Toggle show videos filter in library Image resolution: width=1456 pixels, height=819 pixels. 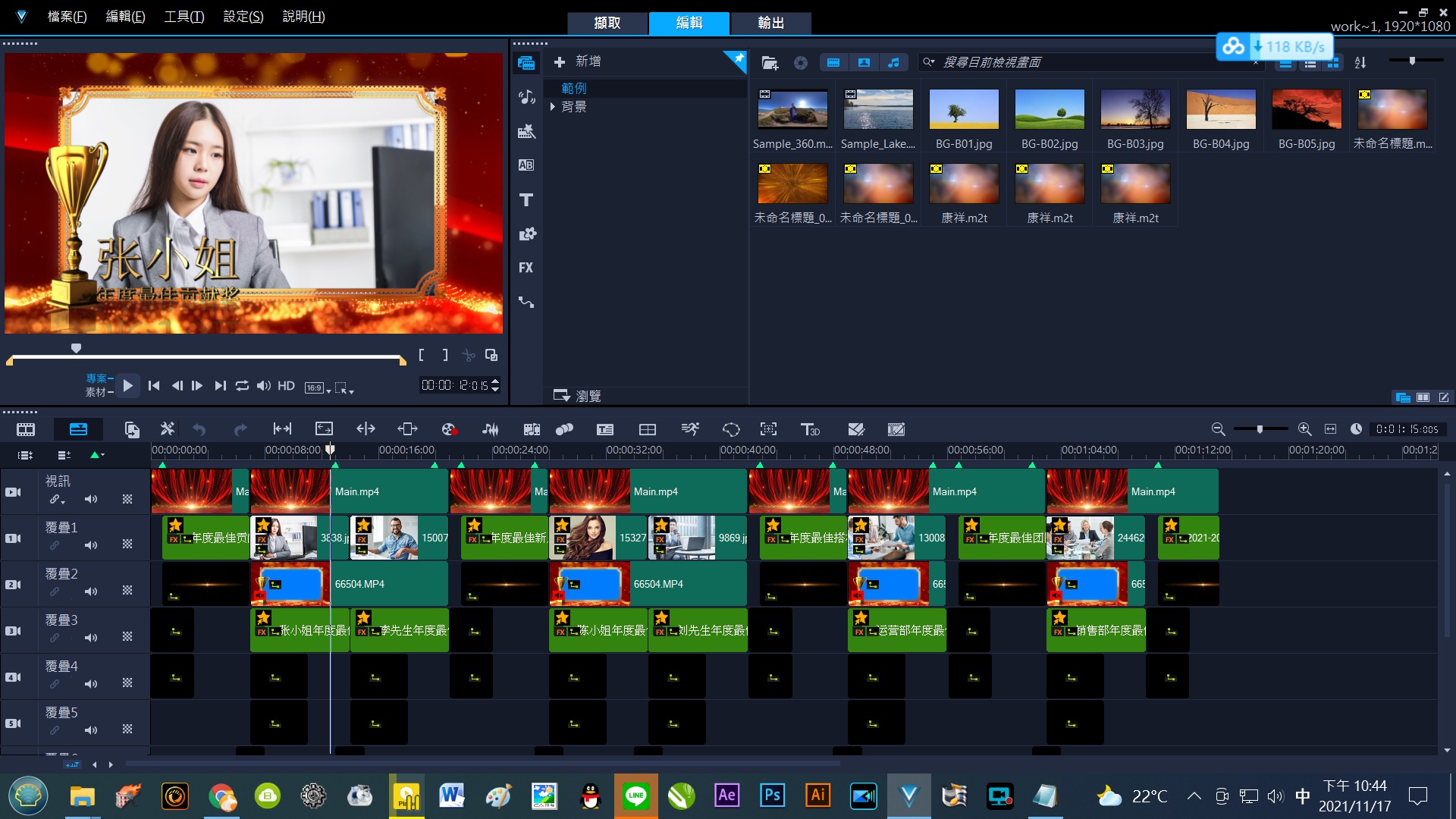pos(833,63)
